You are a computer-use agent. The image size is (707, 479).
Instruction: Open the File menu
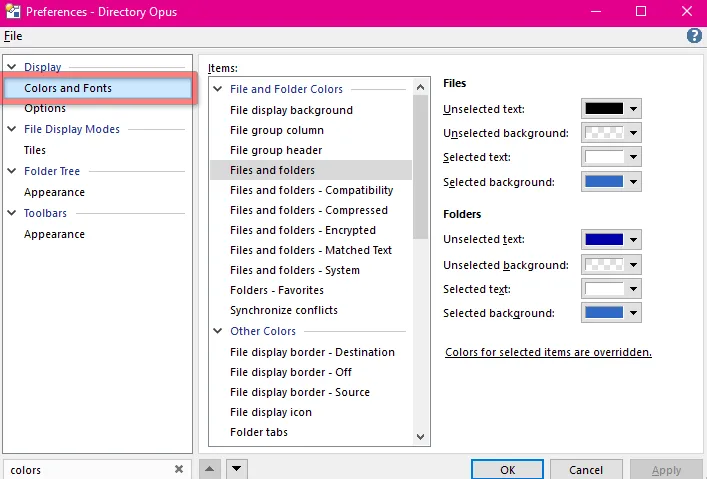(13, 36)
